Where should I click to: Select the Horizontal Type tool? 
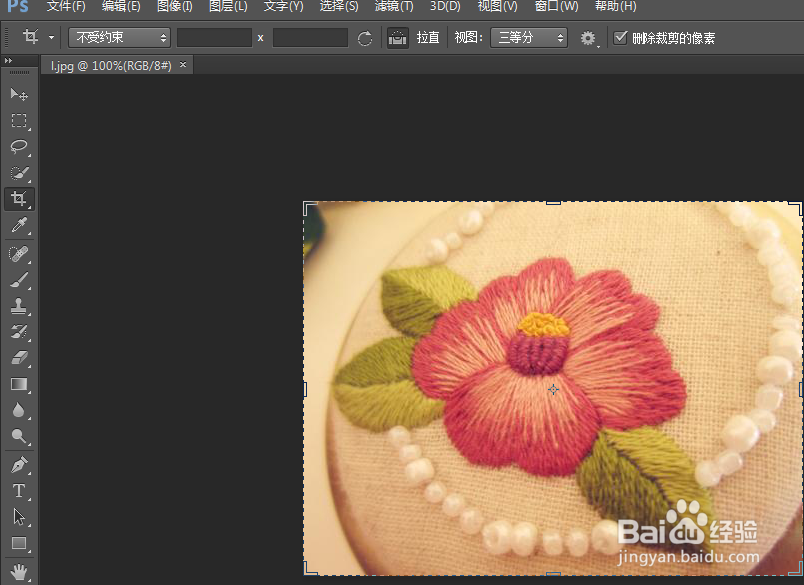[19, 491]
